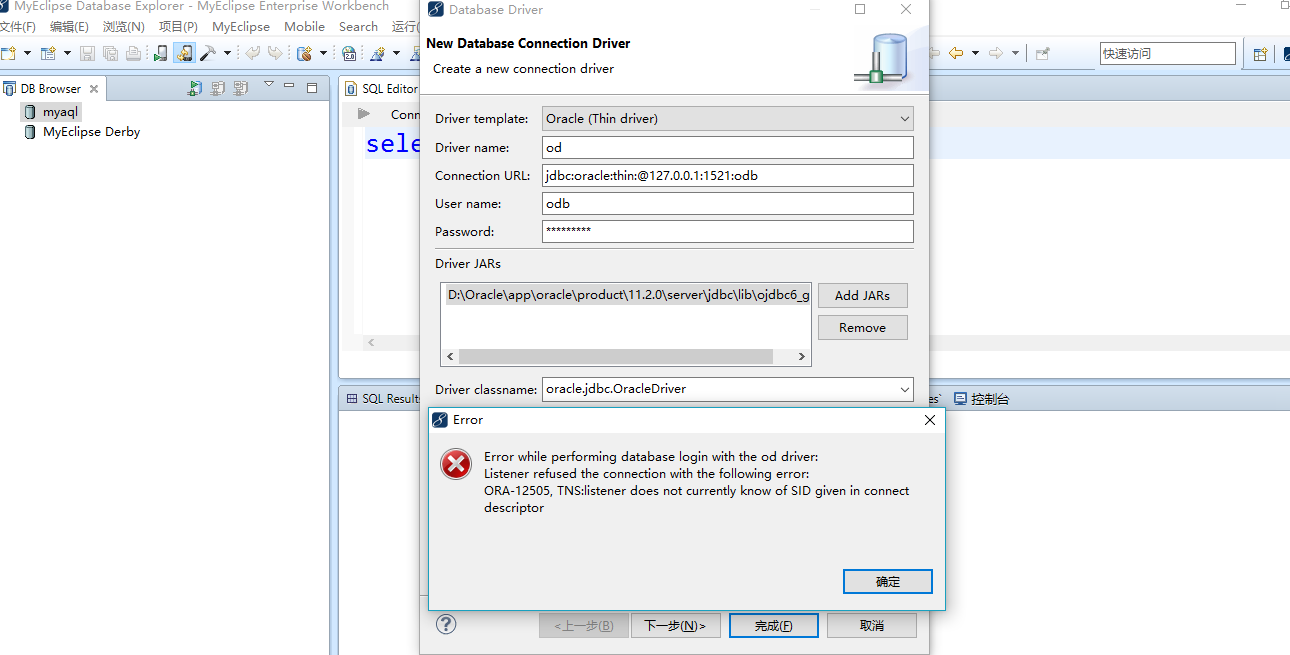
Task: Click the new item list toolbar icon
Action: [x=47, y=53]
